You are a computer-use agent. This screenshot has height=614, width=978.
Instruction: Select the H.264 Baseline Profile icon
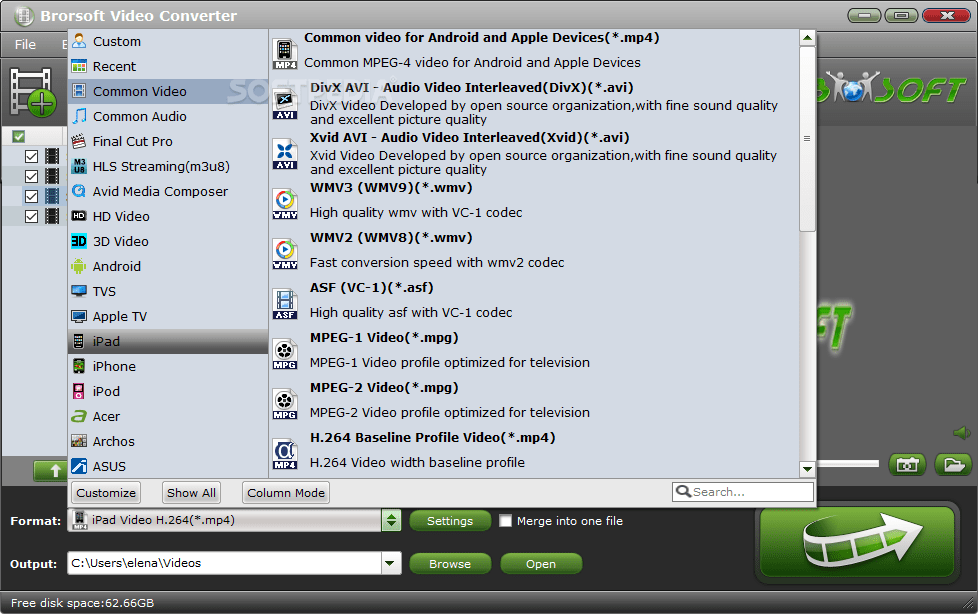click(x=285, y=454)
